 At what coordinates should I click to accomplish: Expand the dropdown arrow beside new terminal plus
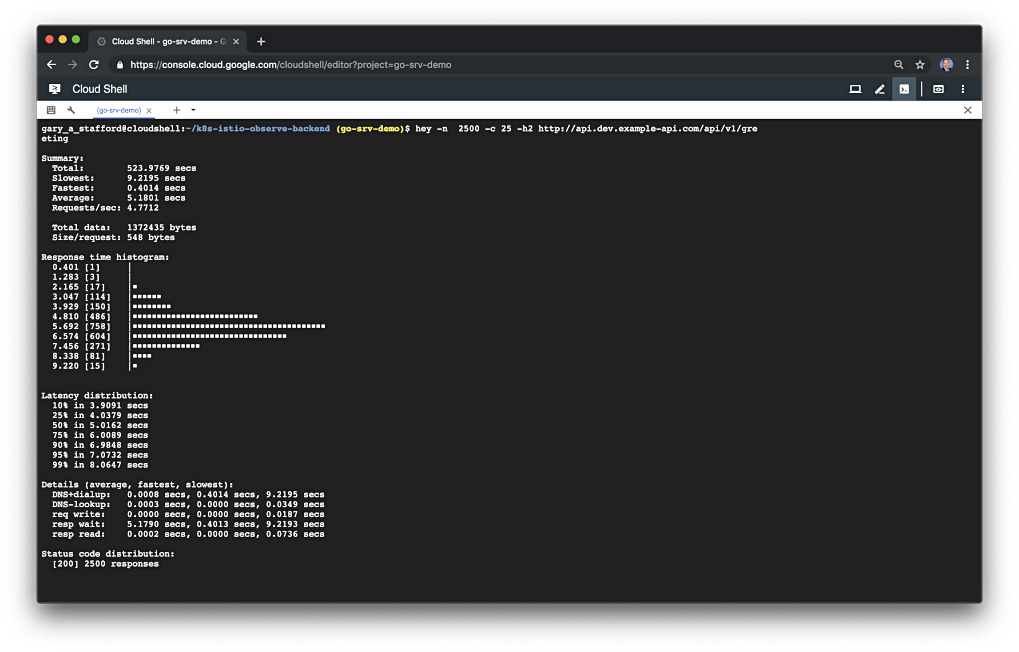click(x=193, y=110)
